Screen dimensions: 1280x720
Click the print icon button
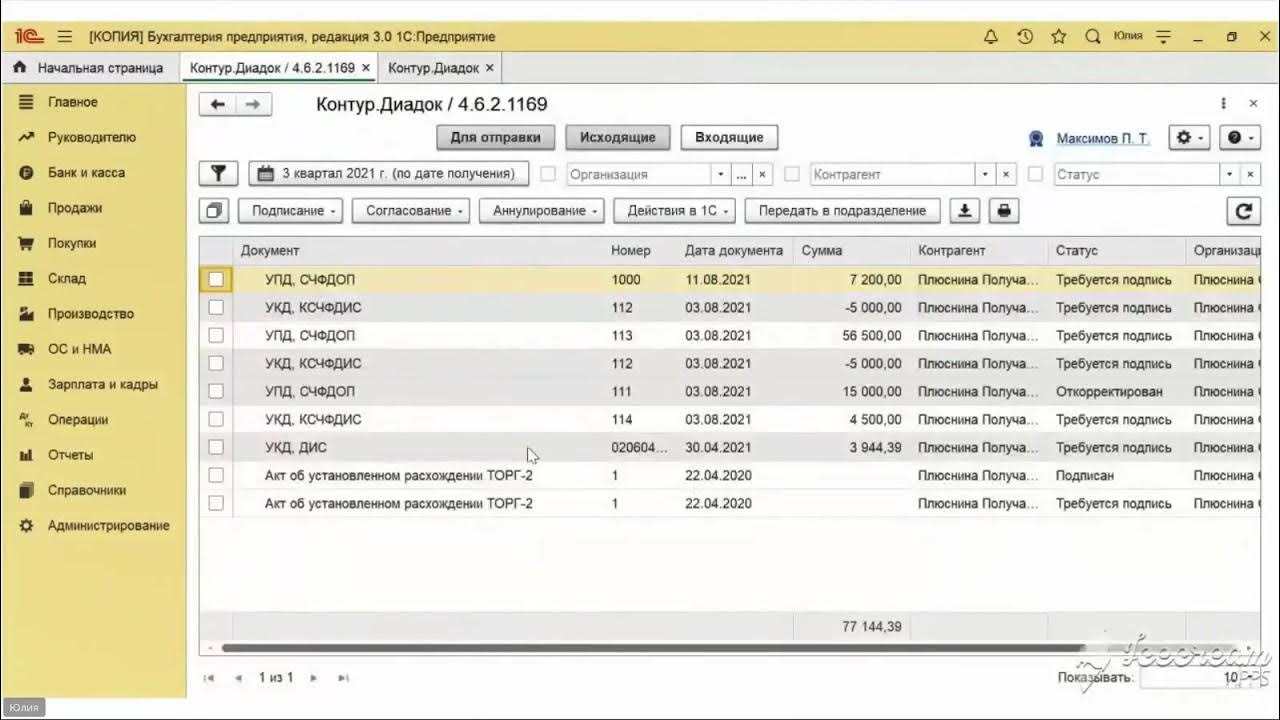[x=1004, y=211]
